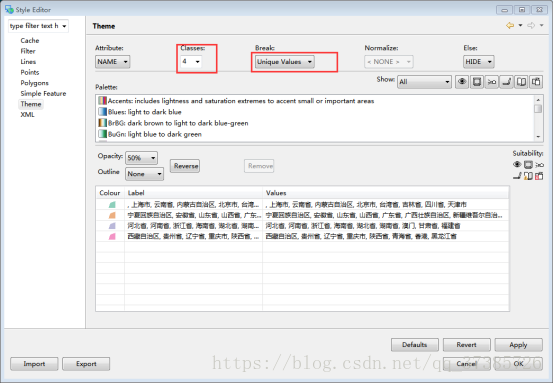The width and height of the screenshot is (553, 383).
Task: Click the print icon with warning under Suitability
Action: tap(528, 176)
